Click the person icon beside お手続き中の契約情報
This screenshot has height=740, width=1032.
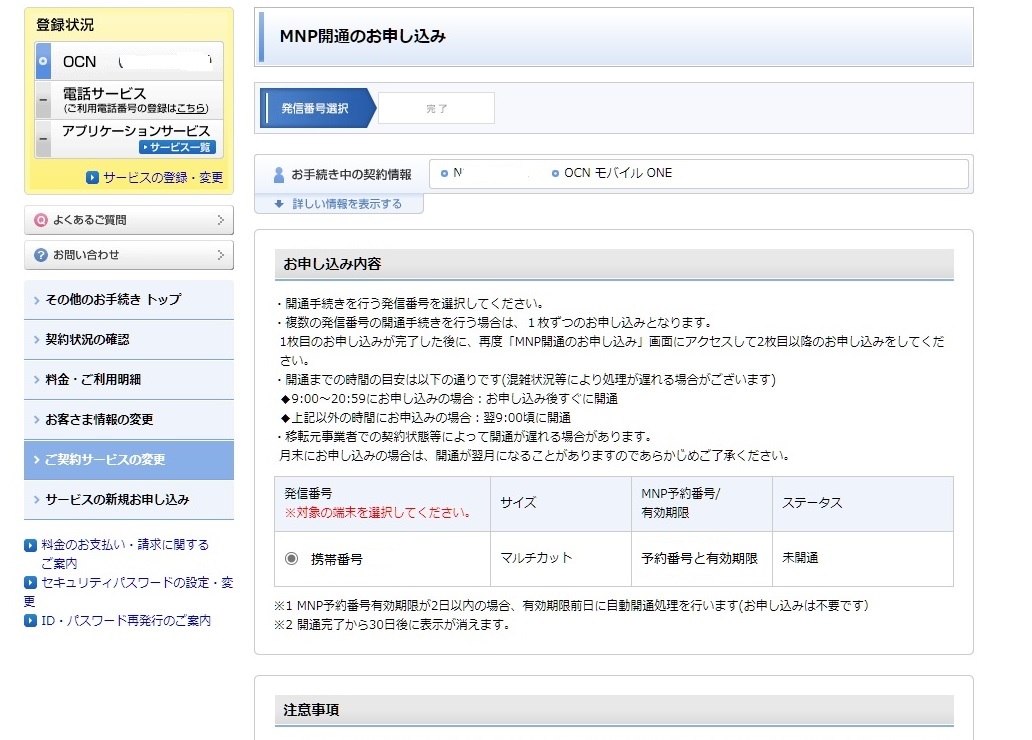click(x=279, y=174)
